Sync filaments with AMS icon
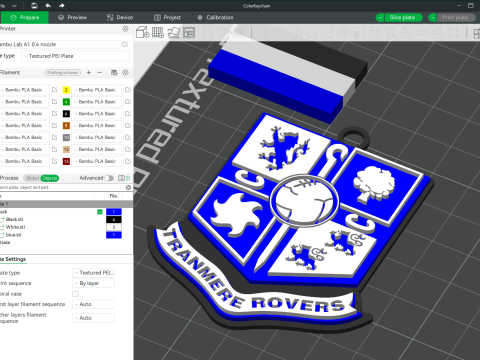This screenshot has width=480, height=360. (x=114, y=72)
